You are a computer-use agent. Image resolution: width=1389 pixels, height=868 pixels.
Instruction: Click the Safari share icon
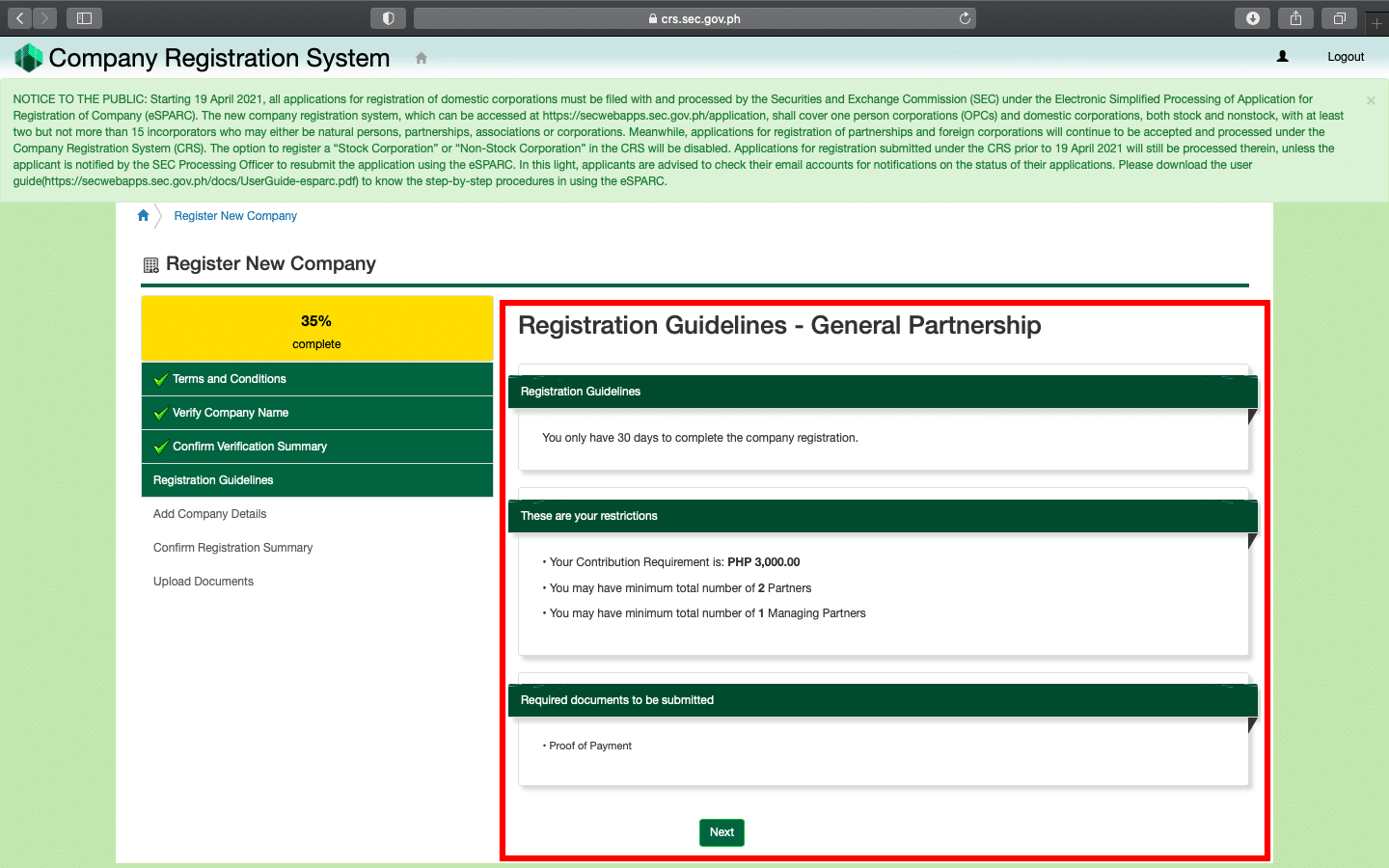pyautogui.click(x=1295, y=18)
